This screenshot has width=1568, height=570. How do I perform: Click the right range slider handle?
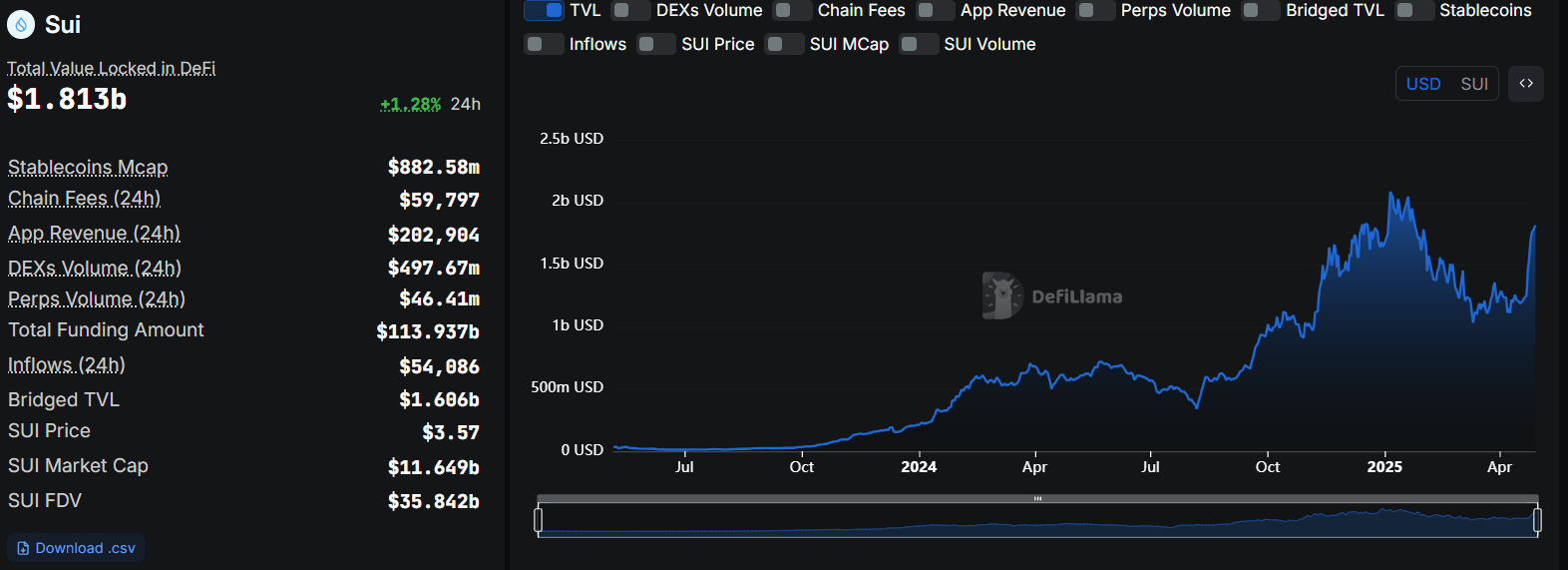1537,520
